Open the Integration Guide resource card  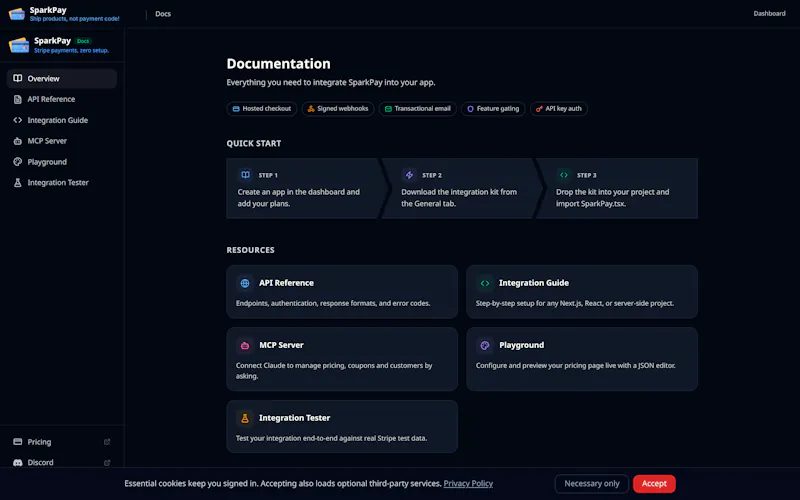(x=582, y=292)
